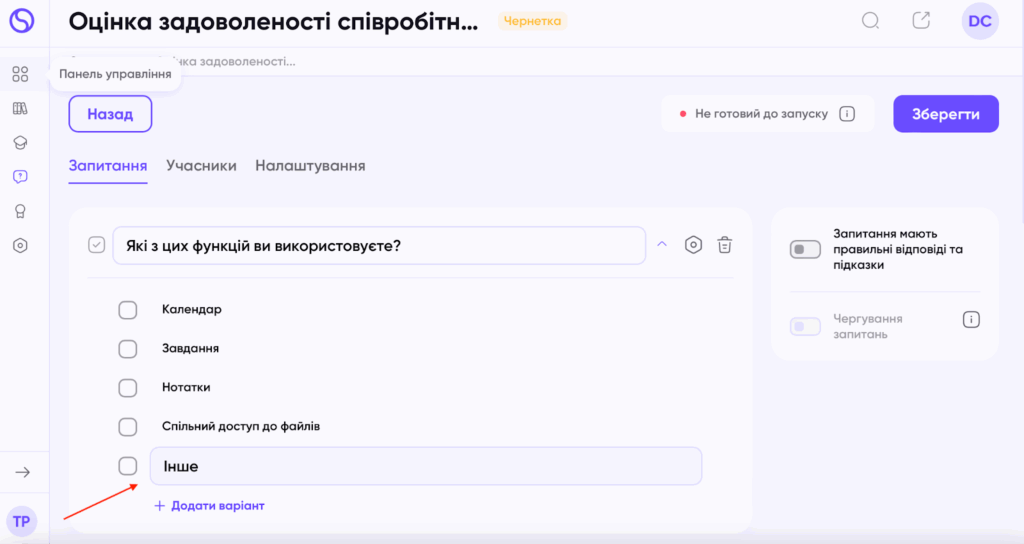1024x544 pixels.
Task: Switch to the Учасники tab
Action: tap(201, 166)
